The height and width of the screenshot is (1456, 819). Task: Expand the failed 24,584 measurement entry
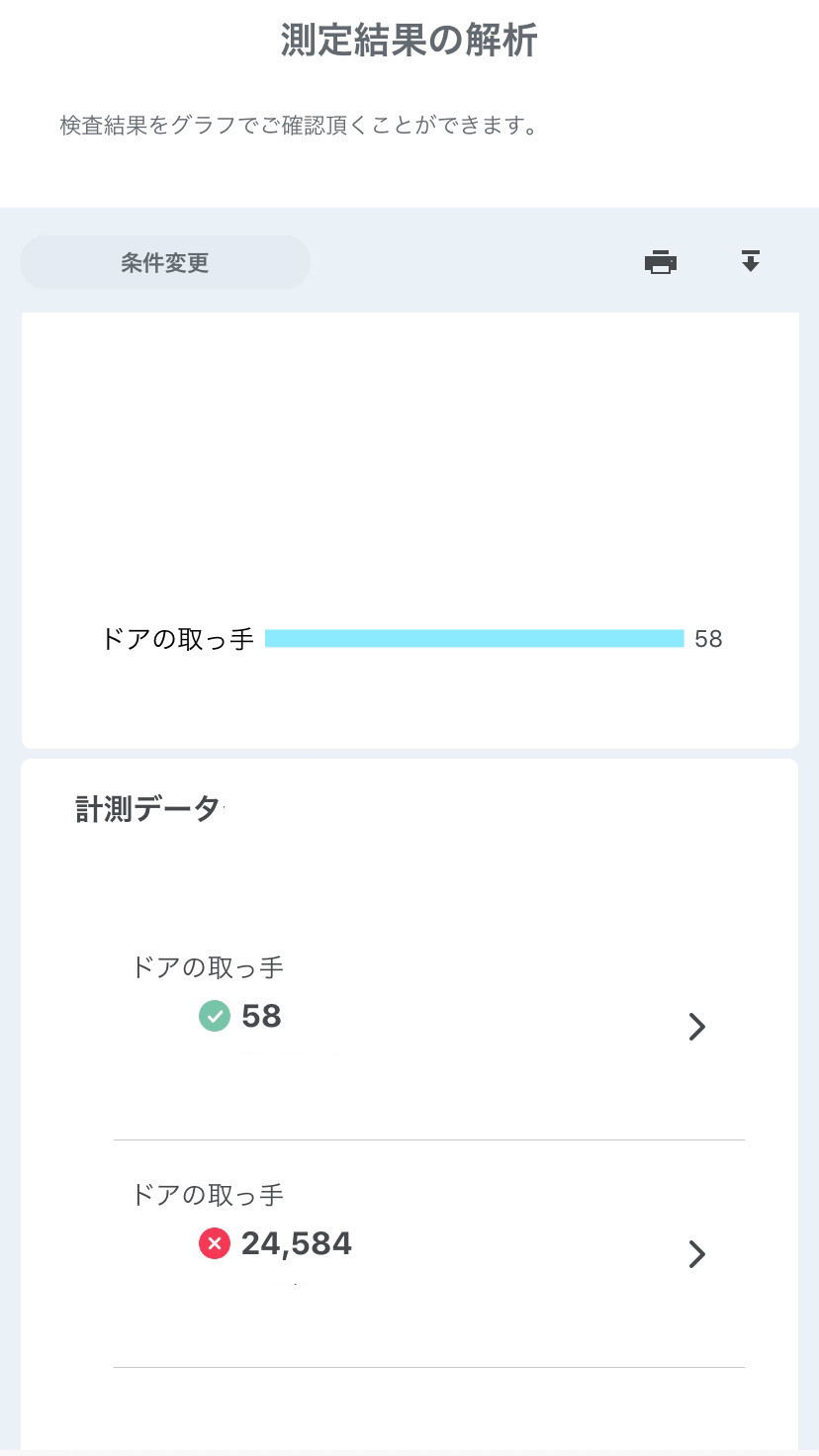pos(696,1254)
